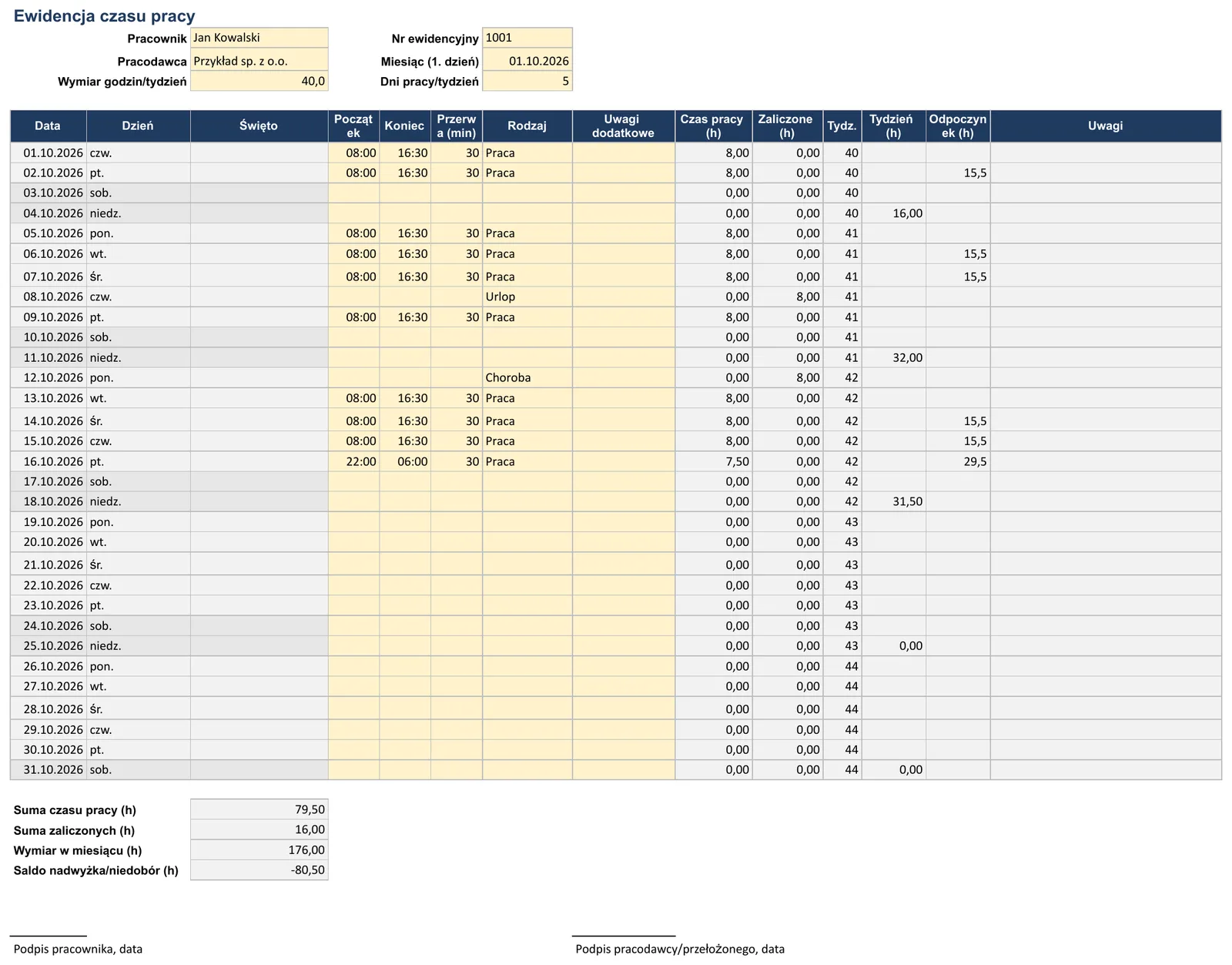1232x965 pixels.
Task: Click the Pracodawca field Przykład sp. z o.o.
Action: [259, 60]
